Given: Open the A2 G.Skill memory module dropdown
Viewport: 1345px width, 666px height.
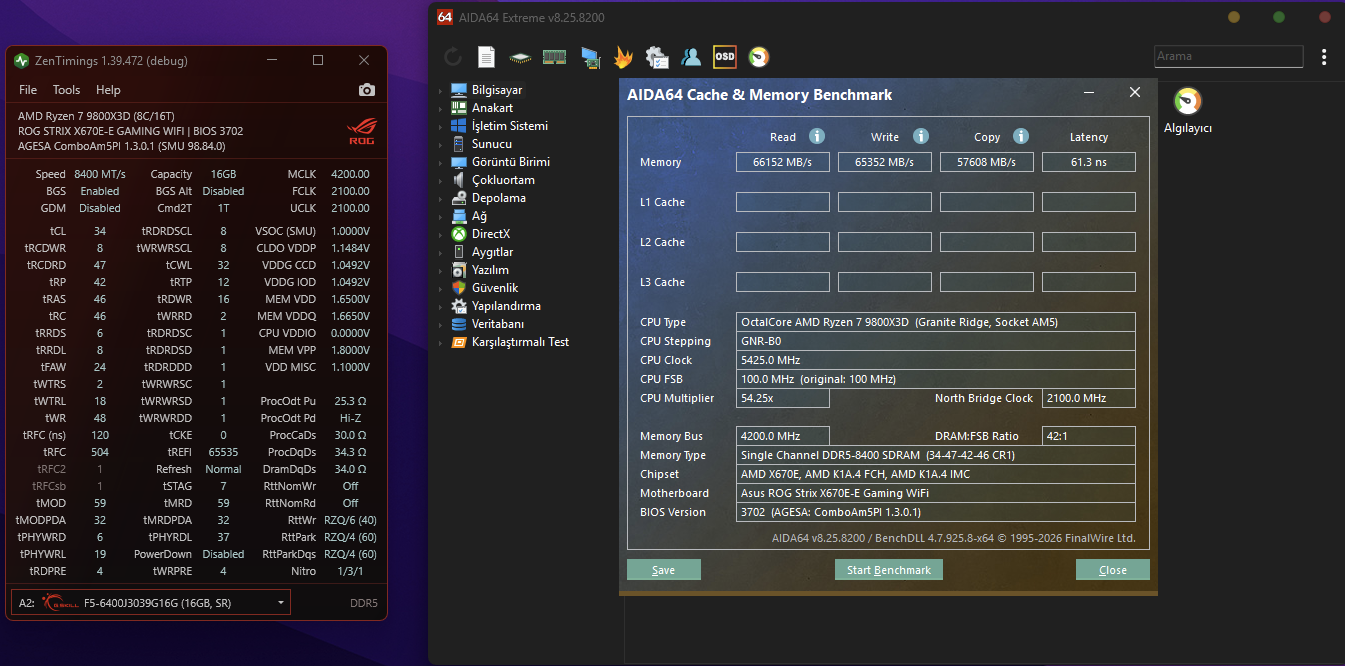Looking at the screenshot, I should 151,603.
